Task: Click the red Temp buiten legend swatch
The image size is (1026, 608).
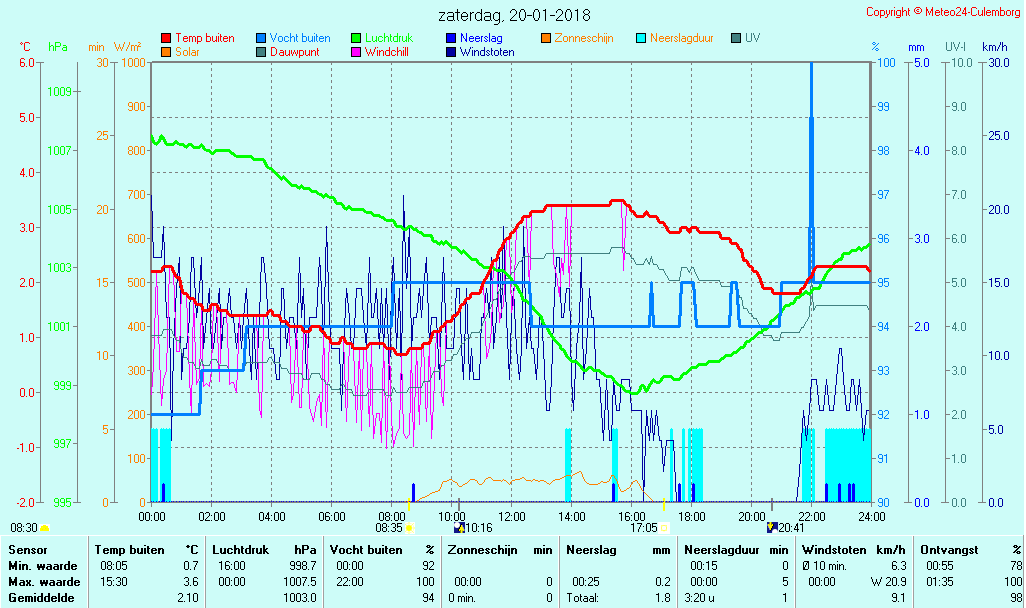Action: 166,39
